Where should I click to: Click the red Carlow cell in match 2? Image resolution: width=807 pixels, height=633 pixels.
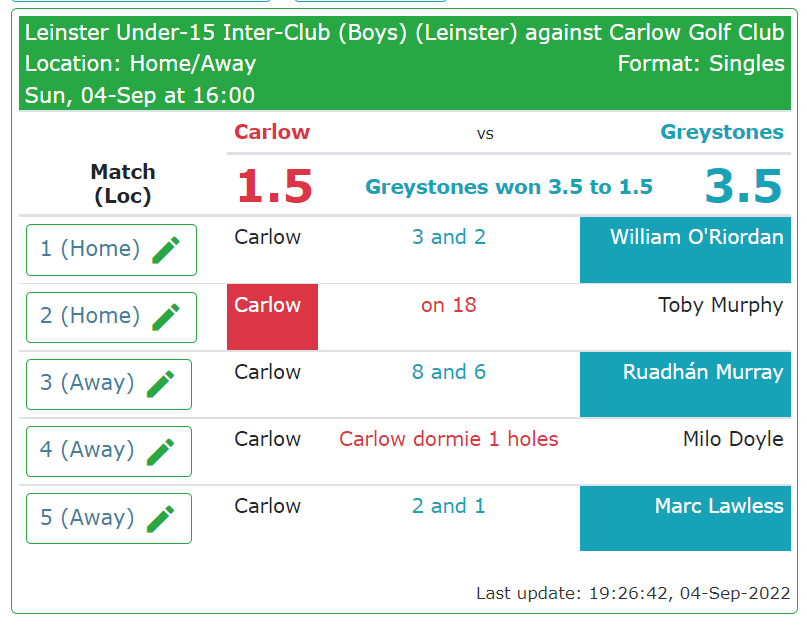(272, 317)
